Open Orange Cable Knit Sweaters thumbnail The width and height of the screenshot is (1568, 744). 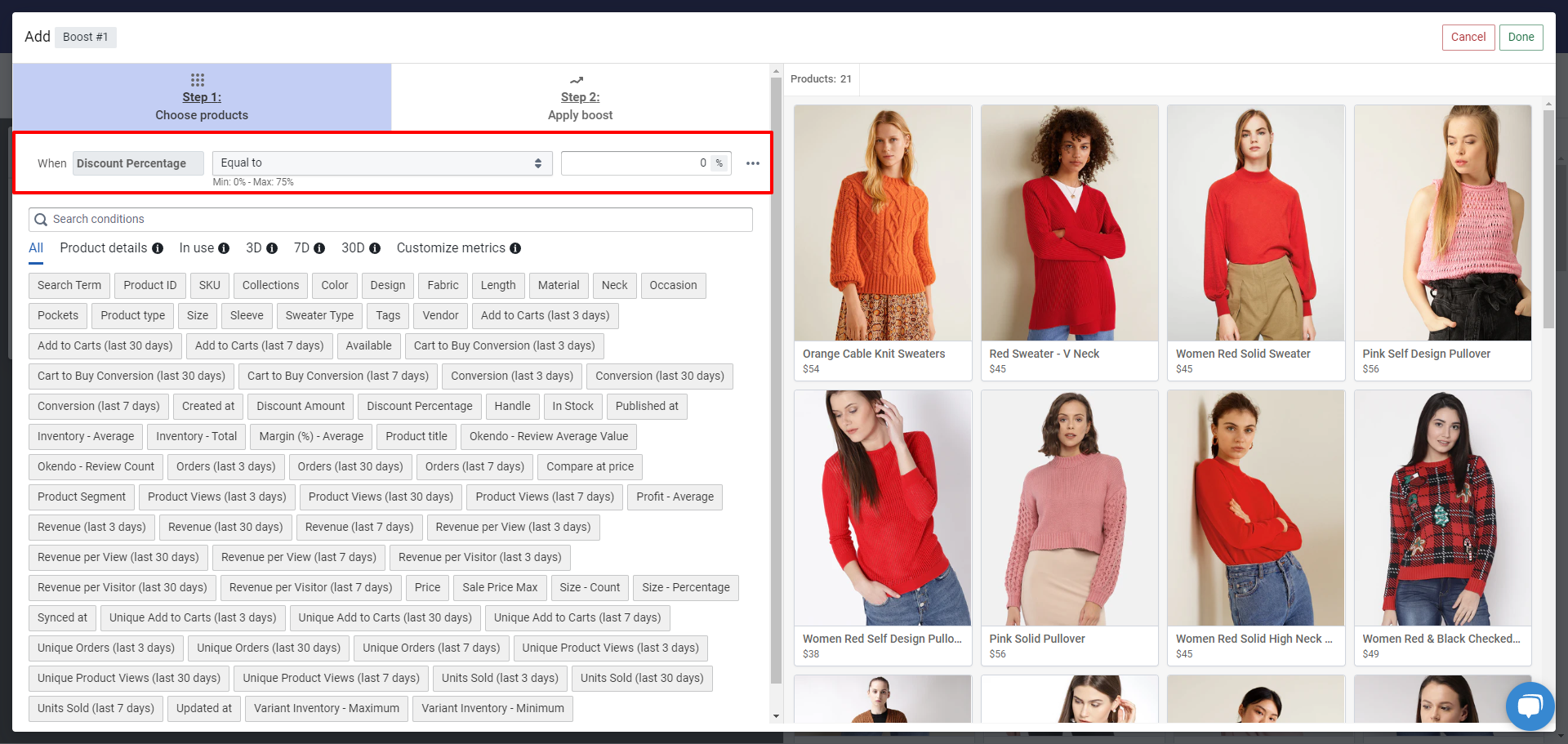point(883,223)
